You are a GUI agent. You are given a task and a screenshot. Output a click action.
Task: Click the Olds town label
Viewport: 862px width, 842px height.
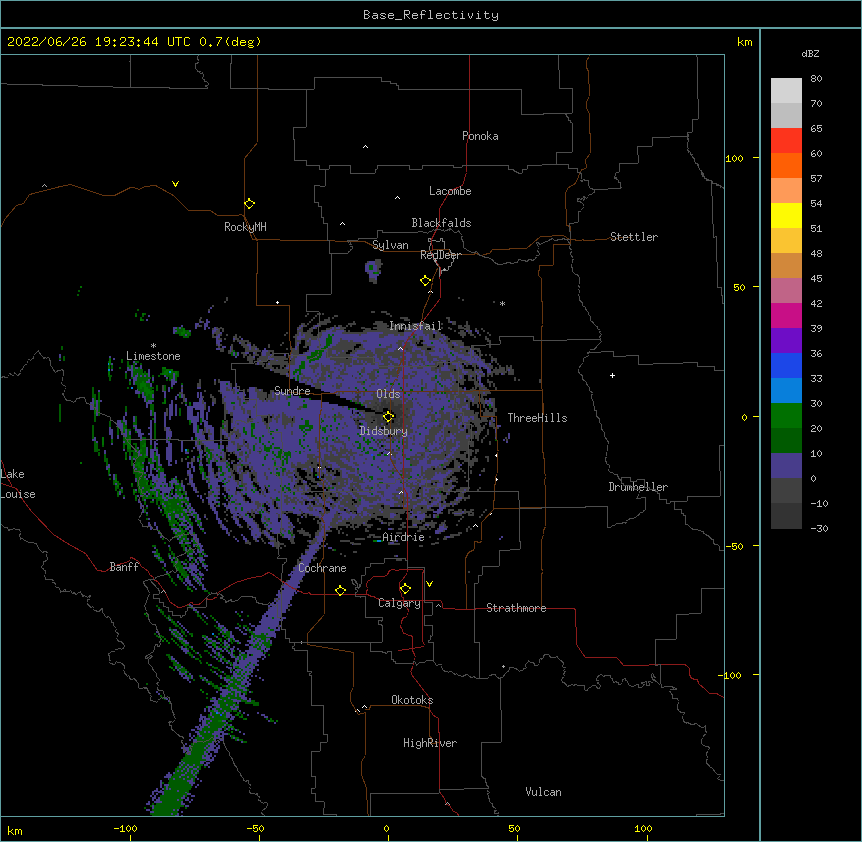pos(388,394)
